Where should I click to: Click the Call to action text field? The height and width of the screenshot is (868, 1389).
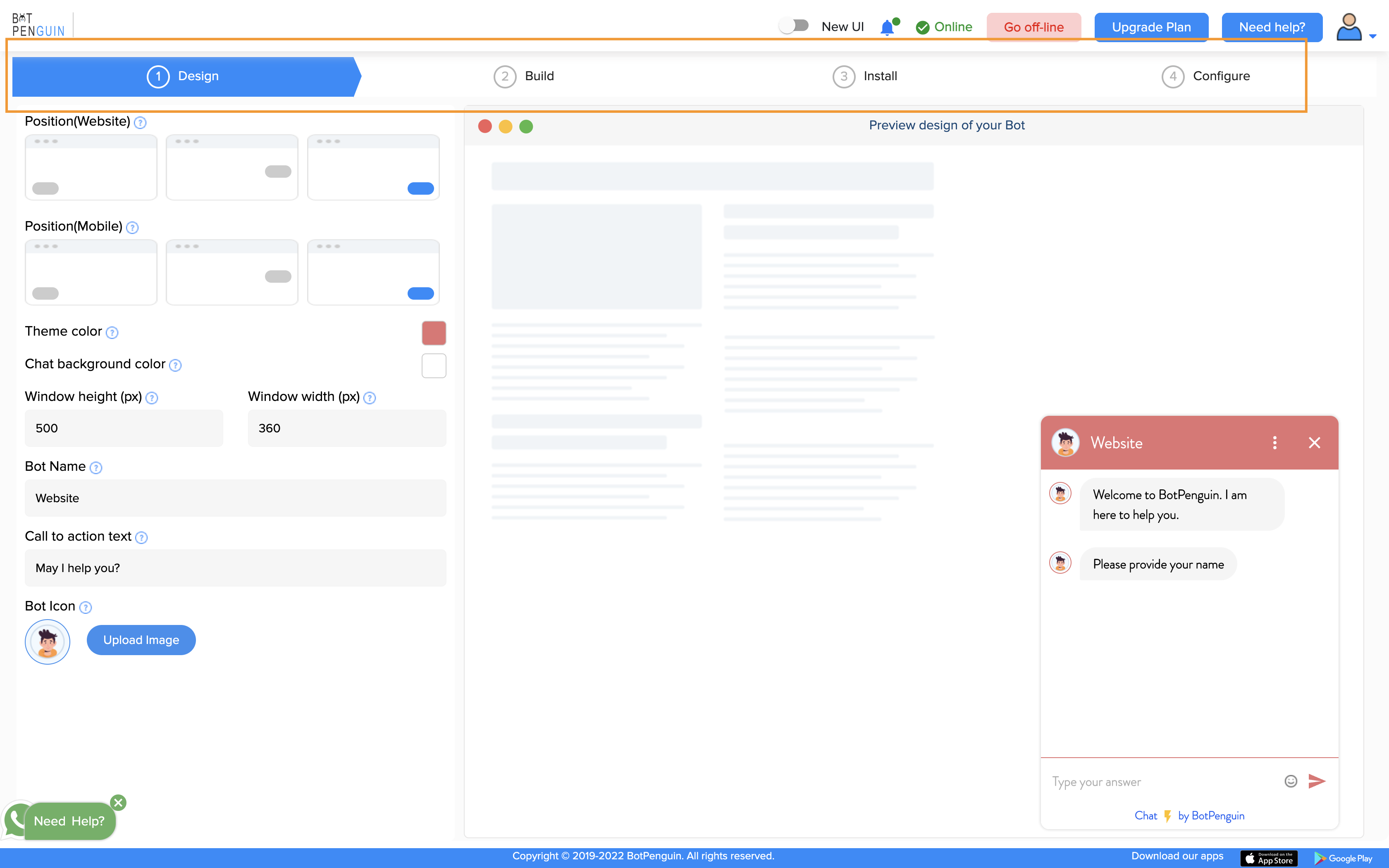tap(235, 568)
